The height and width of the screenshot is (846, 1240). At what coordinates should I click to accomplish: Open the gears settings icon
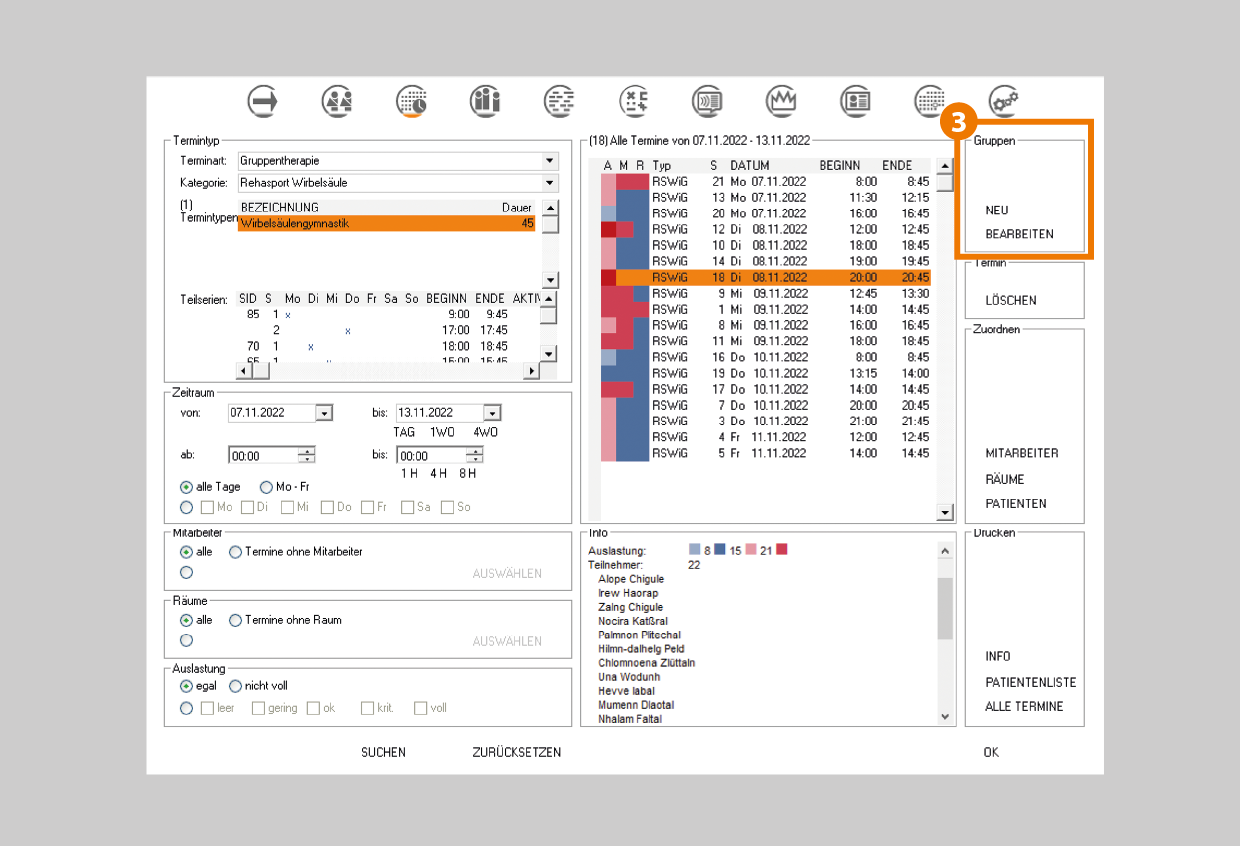pyautogui.click(x=1003, y=101)
